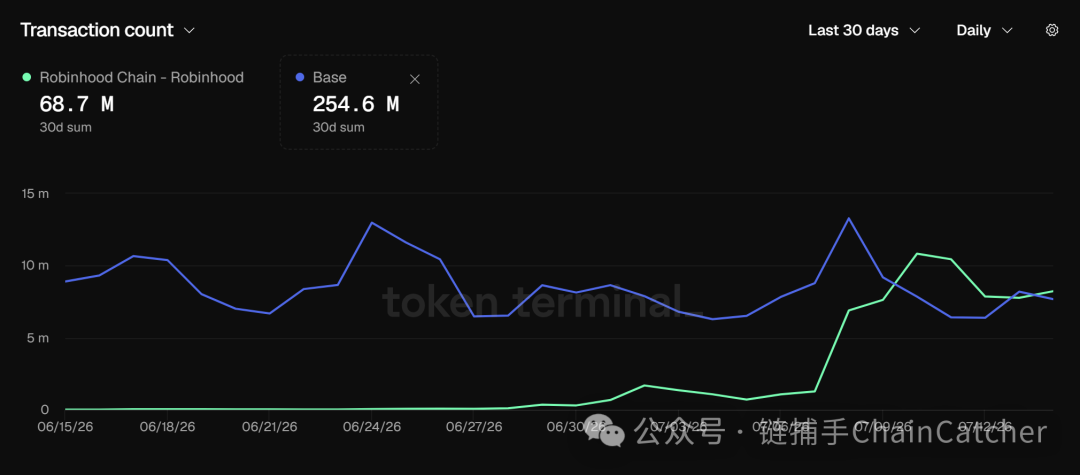This screenshot has width=1080, height=475.
Task: Click the 06/21/26 date axis label
Action: pos(269,427)
